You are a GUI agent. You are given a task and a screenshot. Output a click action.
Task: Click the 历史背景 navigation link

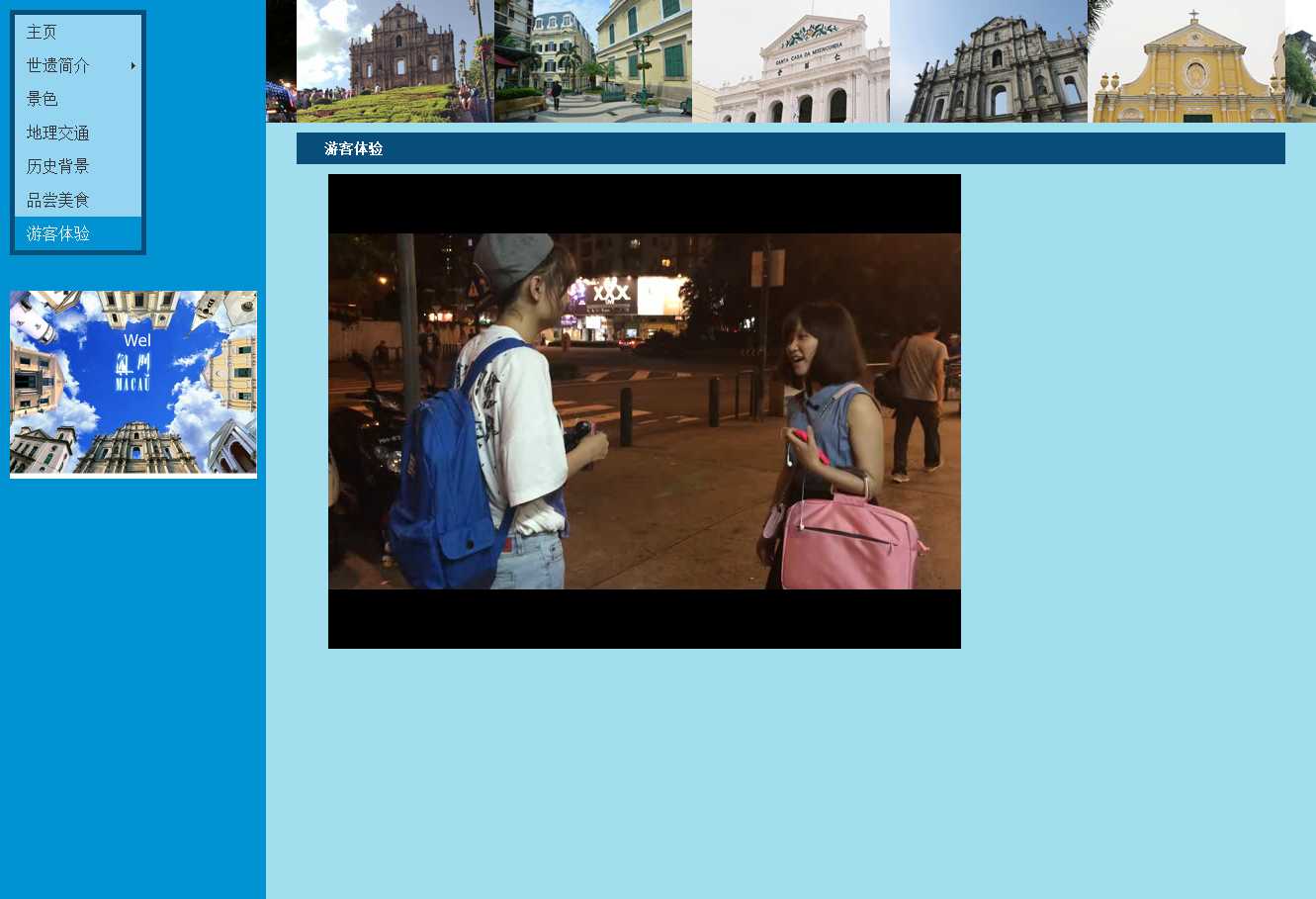(x=58, y=166)
